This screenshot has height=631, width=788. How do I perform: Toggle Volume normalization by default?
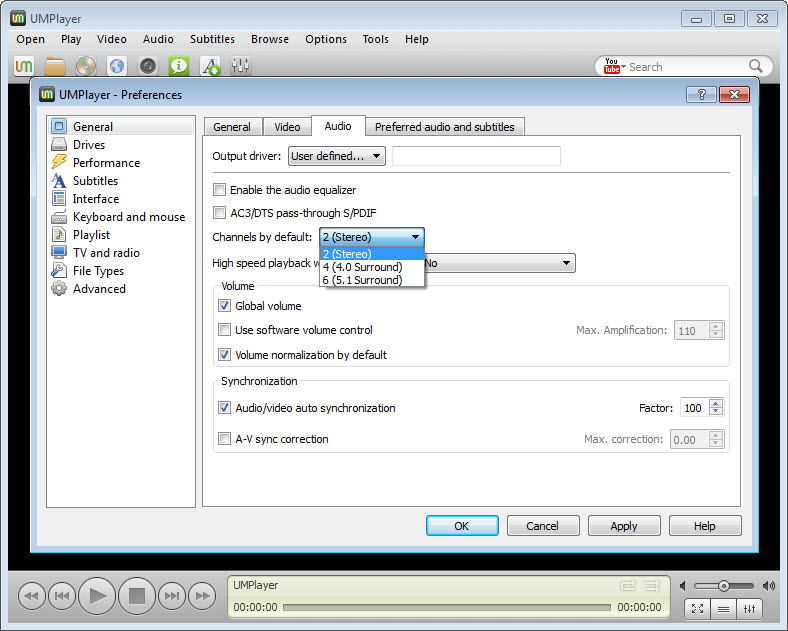point(224,355)
